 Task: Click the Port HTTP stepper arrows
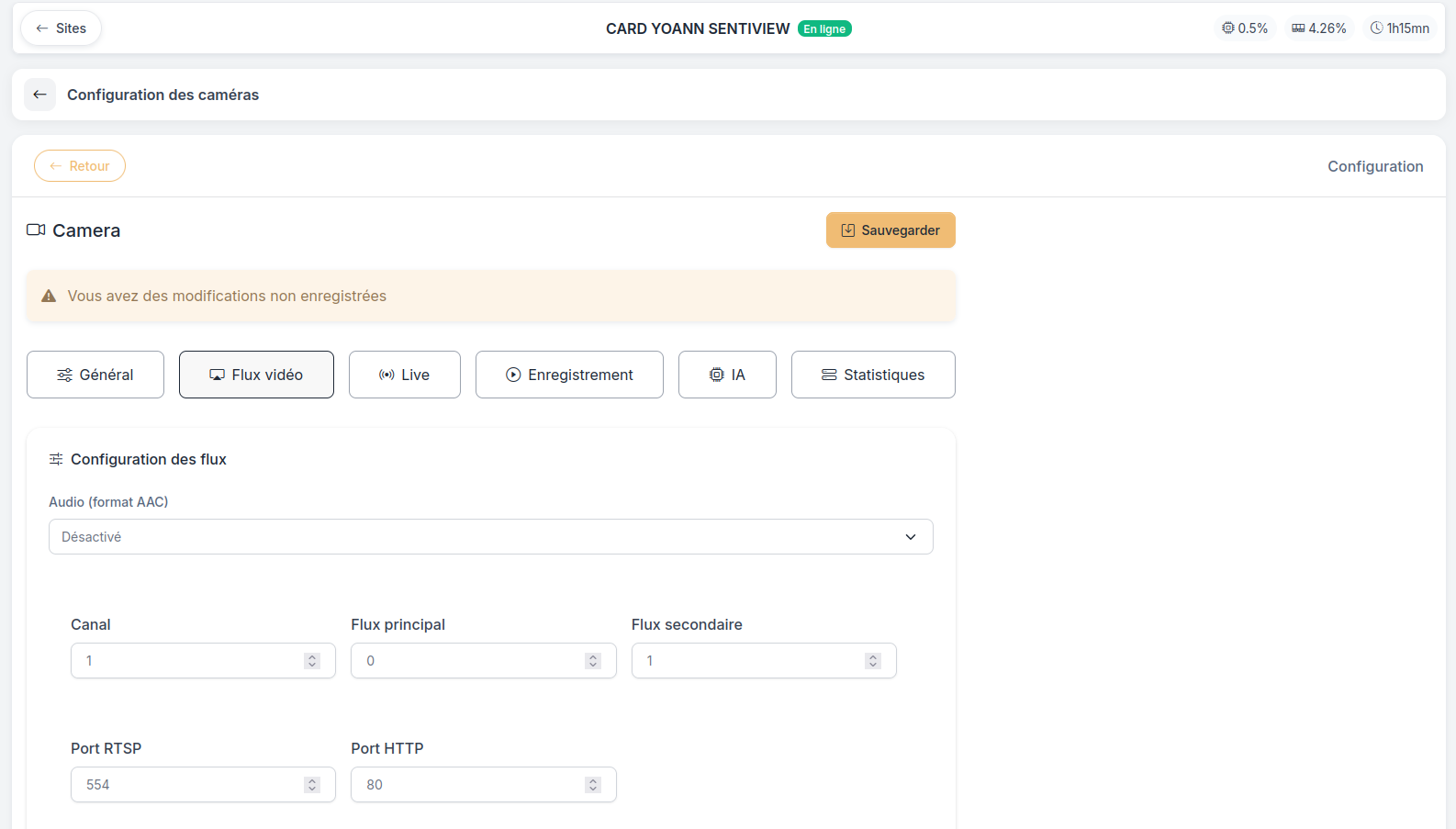tap(593, 785)
